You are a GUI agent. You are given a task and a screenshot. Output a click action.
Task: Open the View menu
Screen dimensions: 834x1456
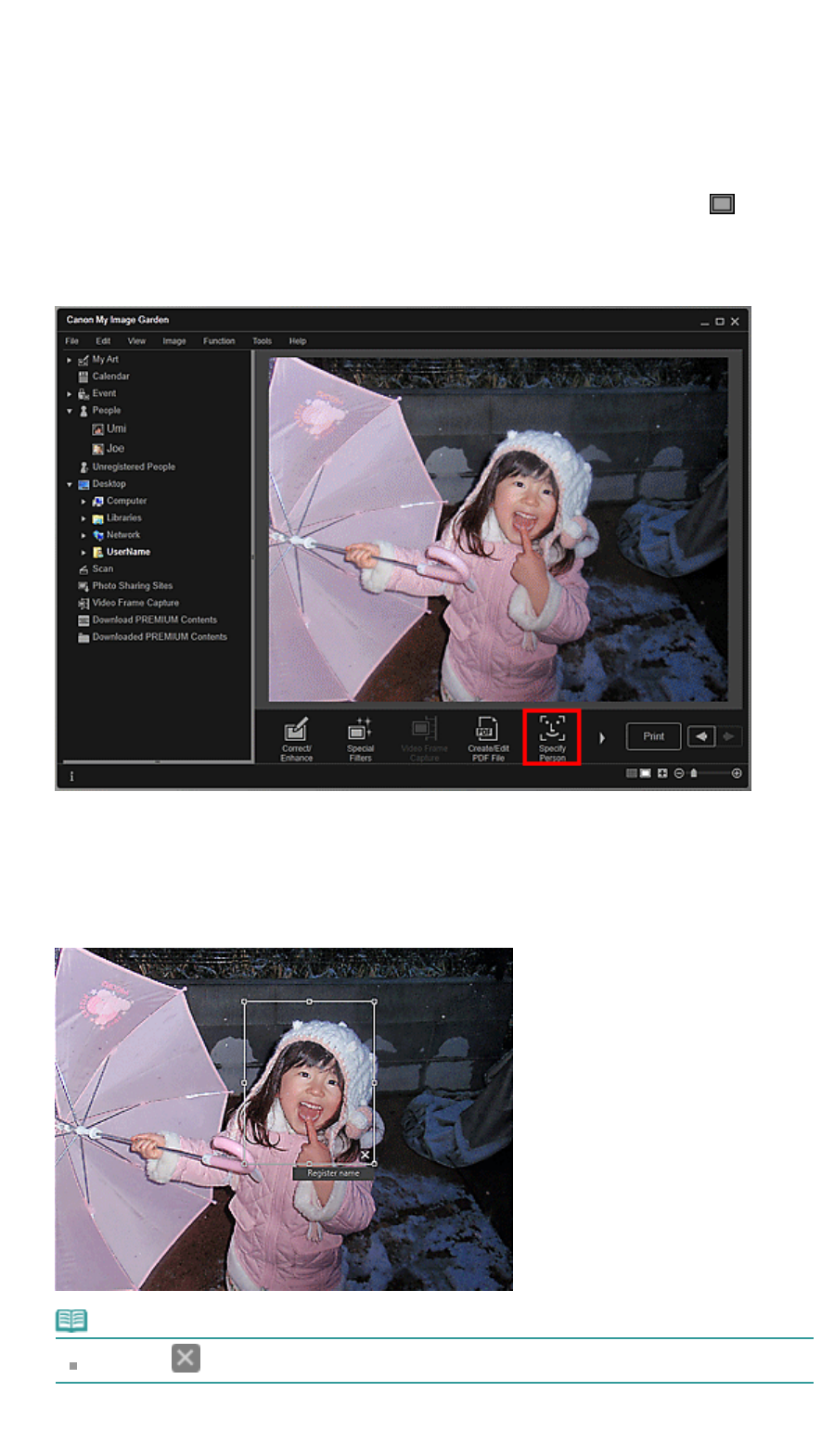136,341
